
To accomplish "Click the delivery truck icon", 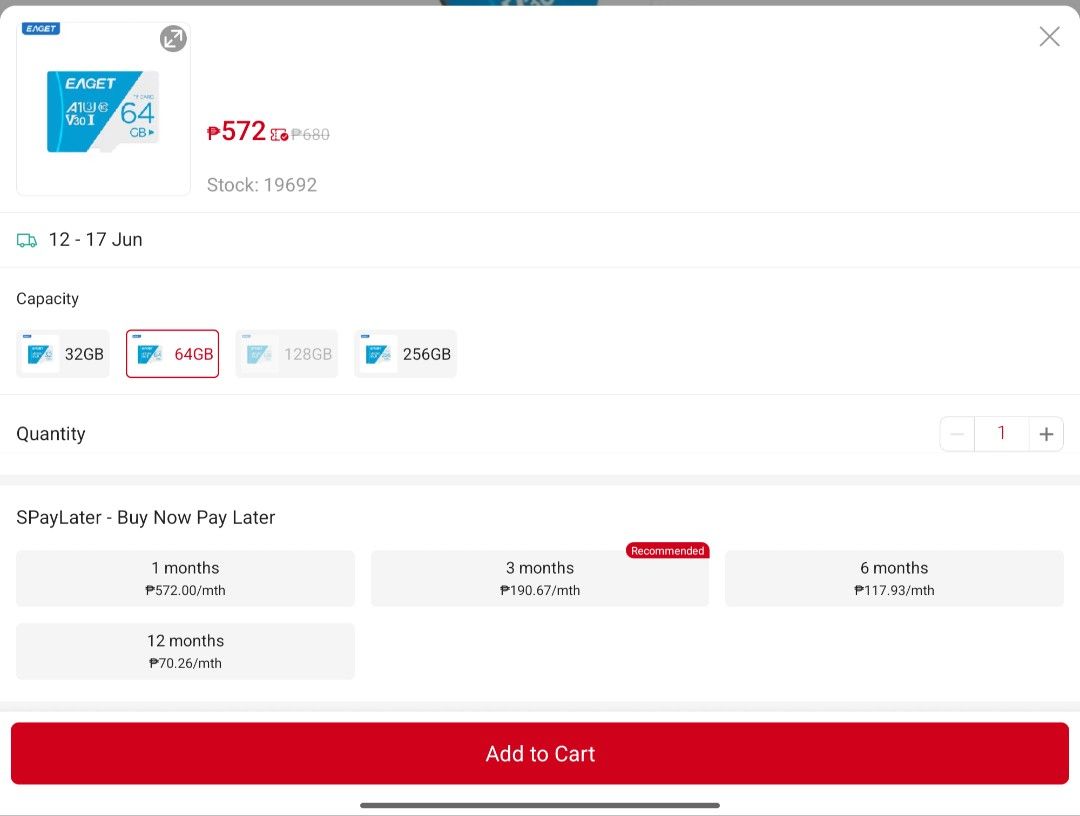I will (x=27, y=240).
